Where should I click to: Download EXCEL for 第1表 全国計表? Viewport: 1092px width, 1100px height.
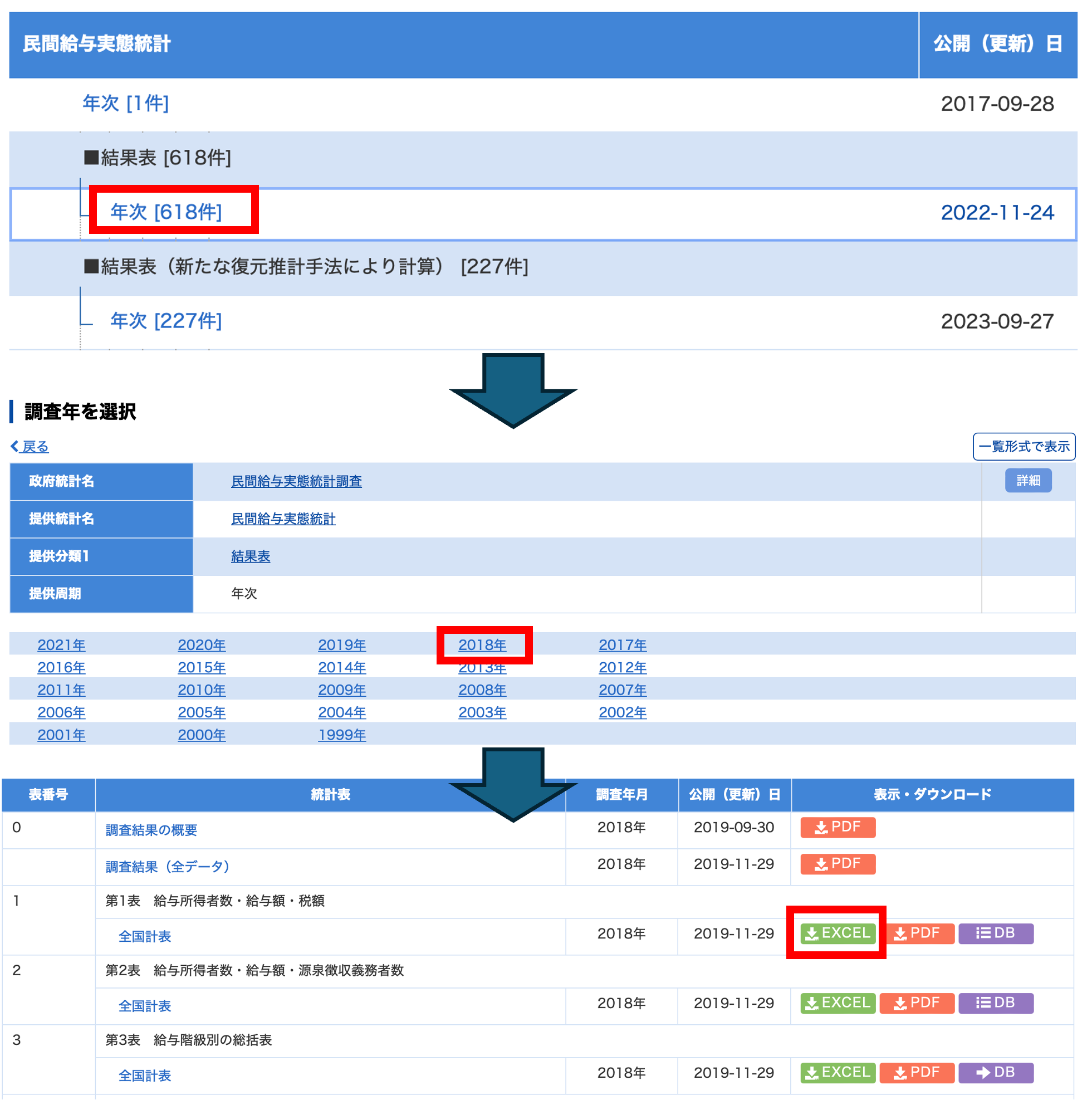pos(837,933)
